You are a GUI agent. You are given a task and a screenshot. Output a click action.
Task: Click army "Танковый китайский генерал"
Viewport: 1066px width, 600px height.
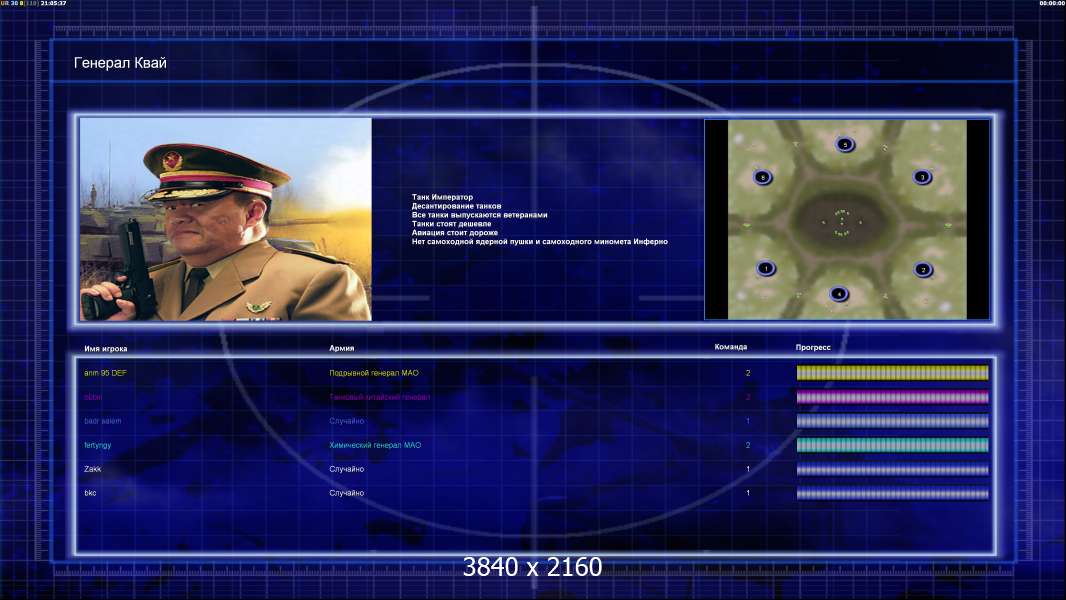click(379, 397)
